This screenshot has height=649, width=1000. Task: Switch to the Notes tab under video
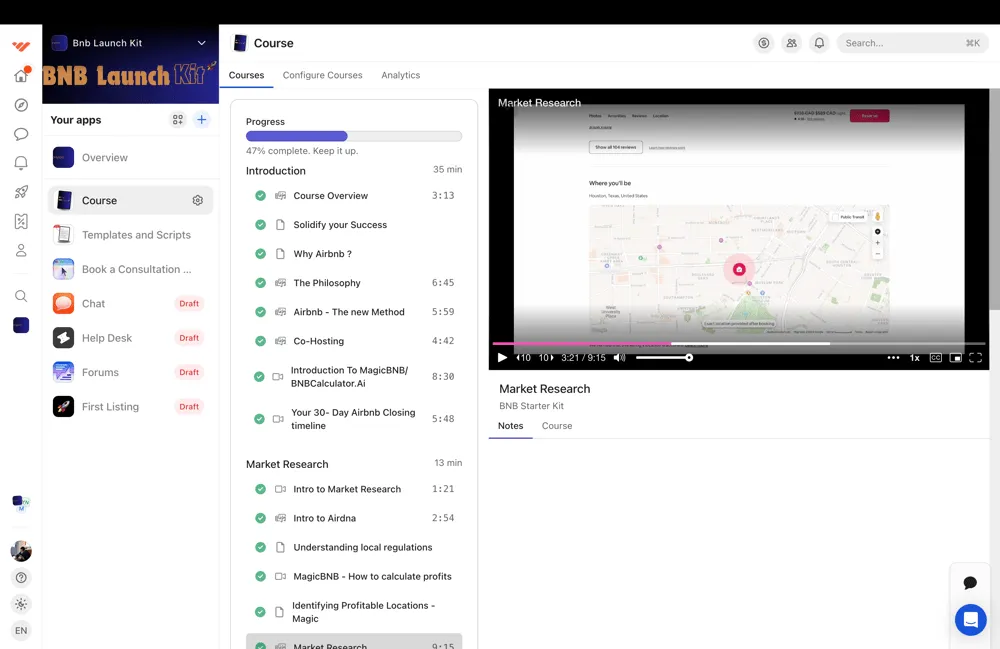510,426
